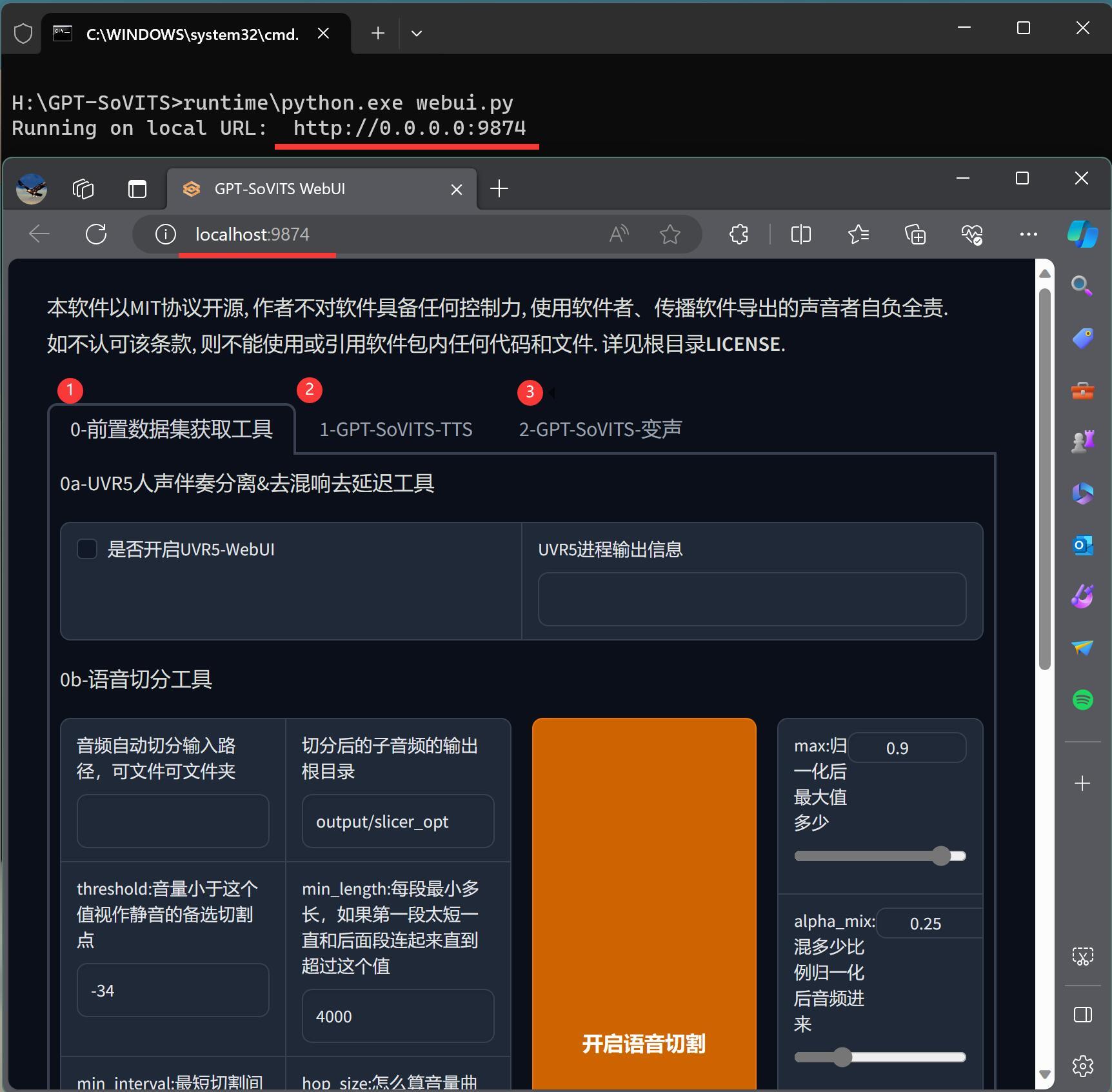
Task: Switch to 2-GPT-SoVITS-变声 tab
Action: pos(601,429)
